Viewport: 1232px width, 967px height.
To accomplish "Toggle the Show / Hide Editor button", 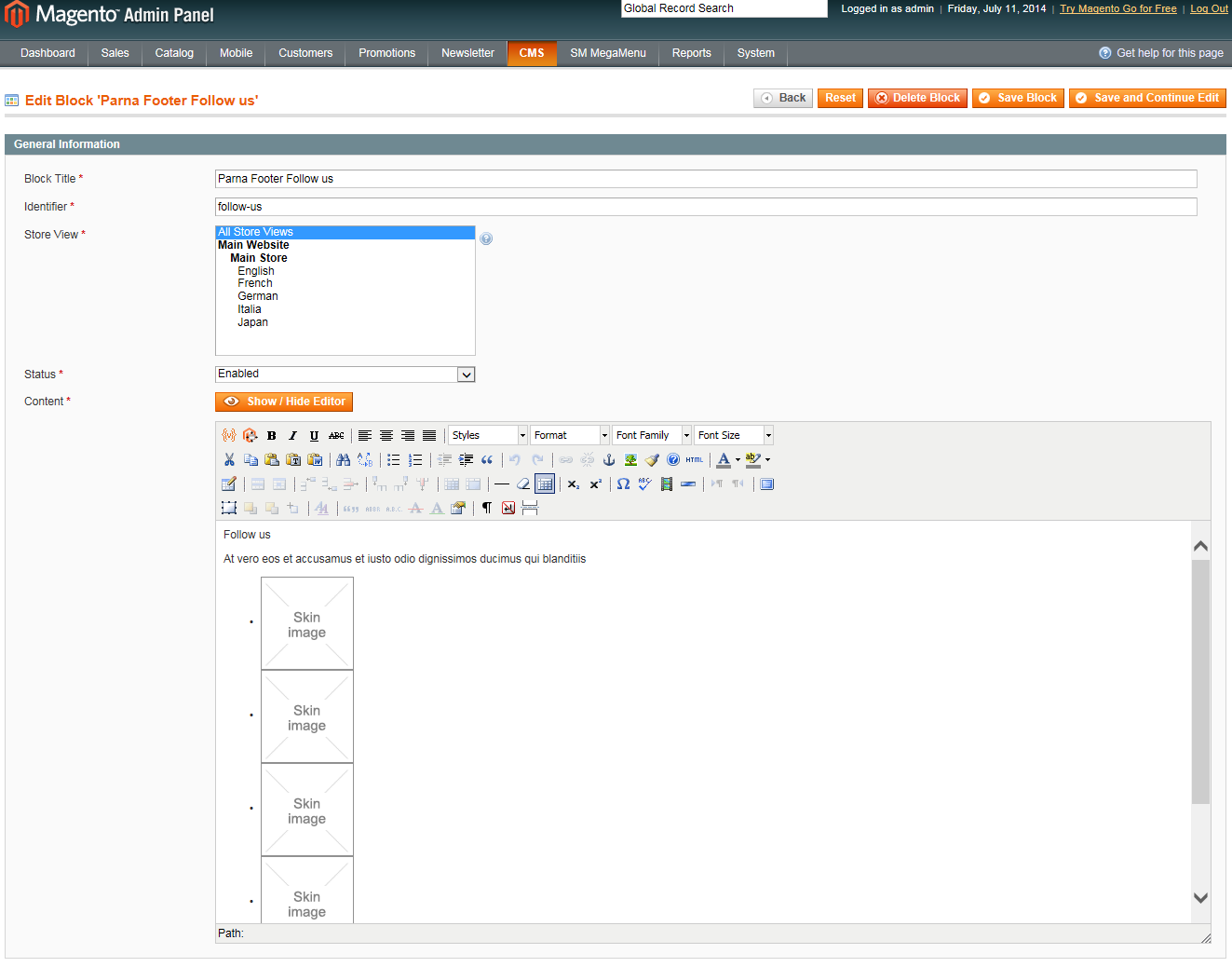I will 284,402.
